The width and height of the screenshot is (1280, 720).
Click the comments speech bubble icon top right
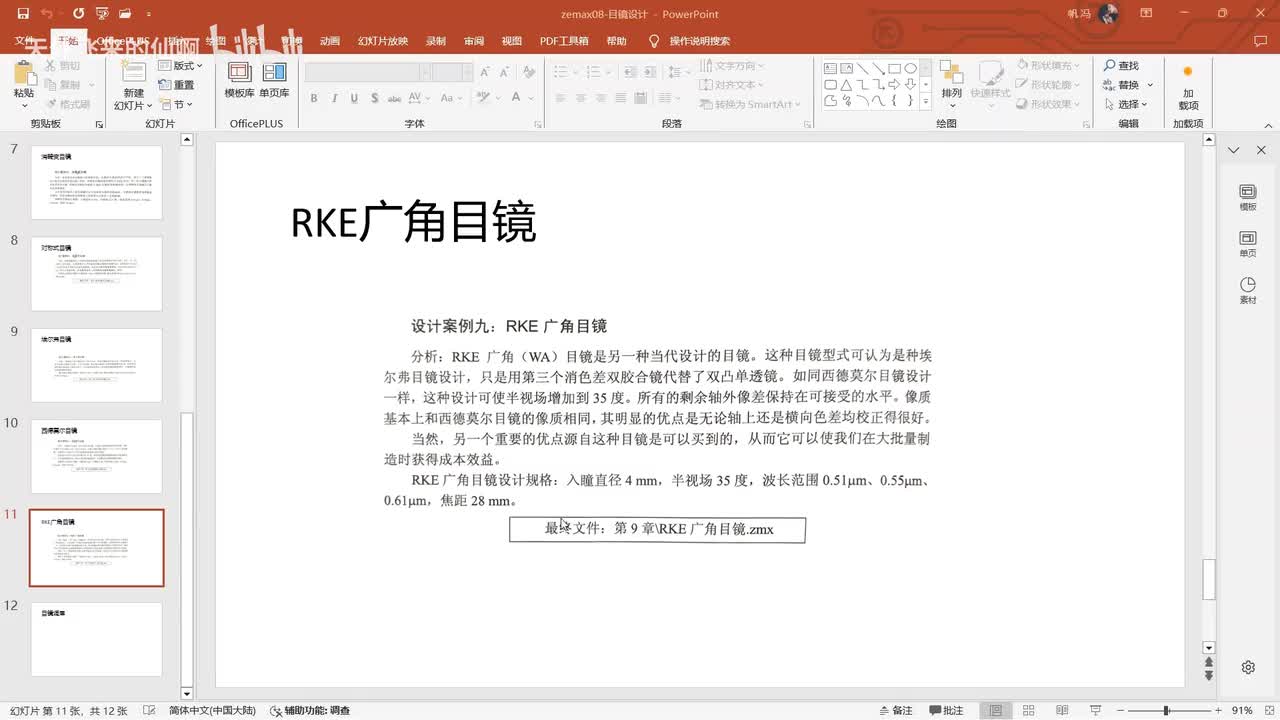tap(1260, 41)
